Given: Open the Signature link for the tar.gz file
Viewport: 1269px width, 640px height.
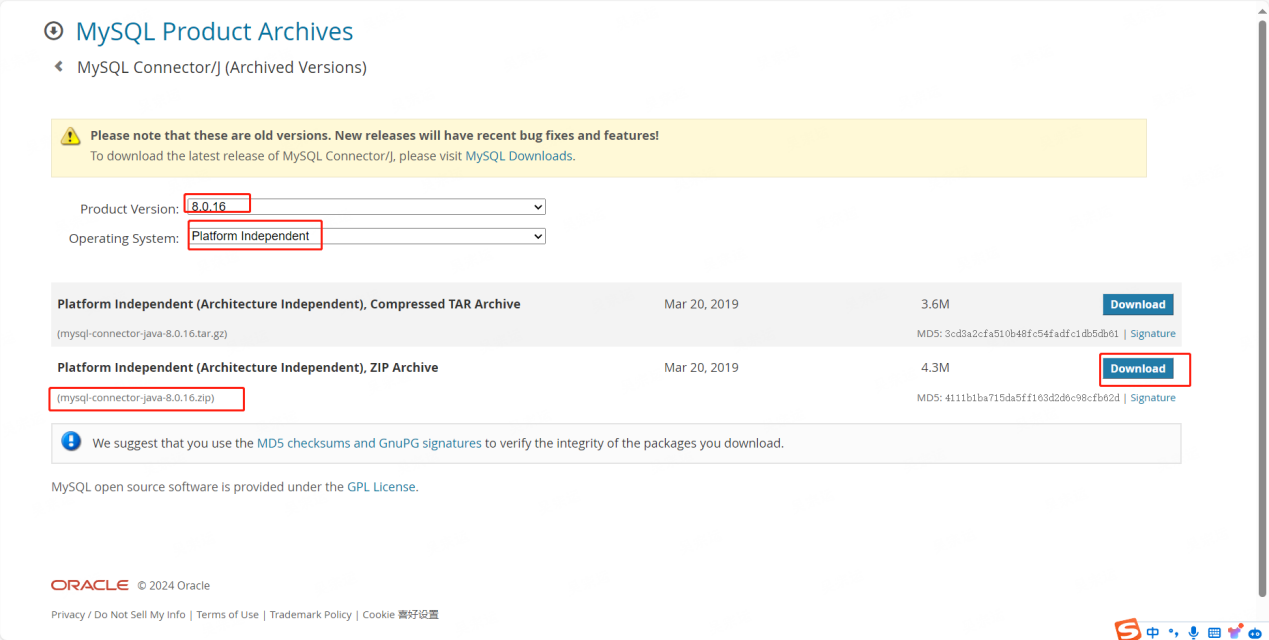Looking at the screenshot, I should [1153, 334].
